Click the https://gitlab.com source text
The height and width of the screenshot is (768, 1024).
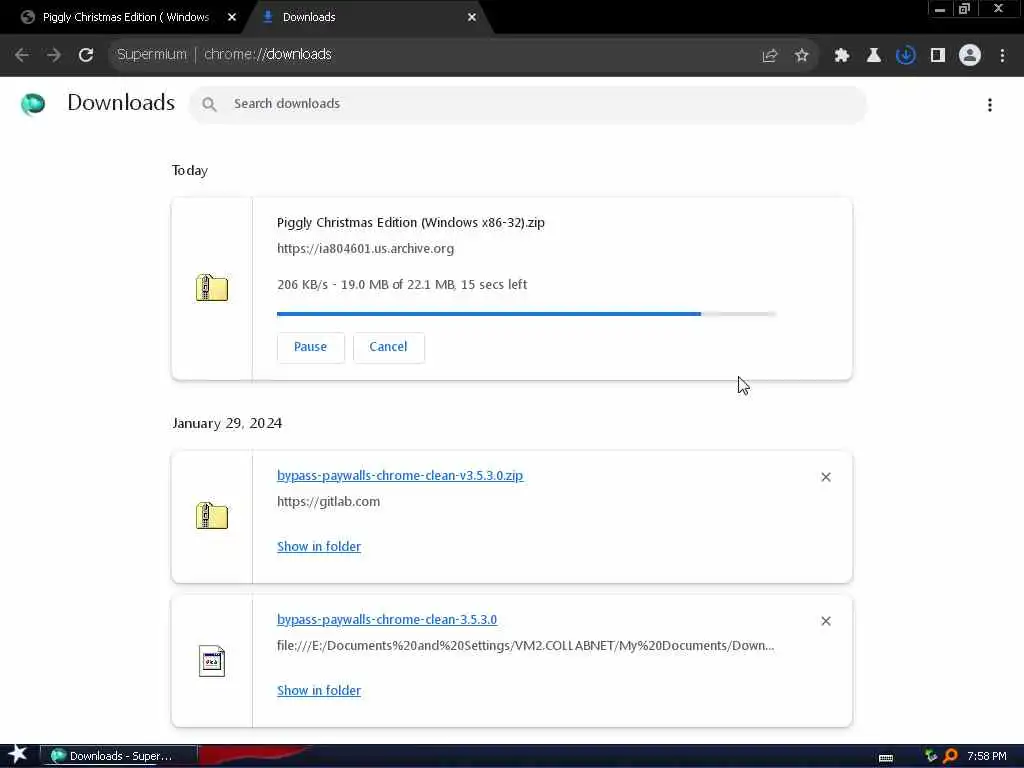point(328,502)
